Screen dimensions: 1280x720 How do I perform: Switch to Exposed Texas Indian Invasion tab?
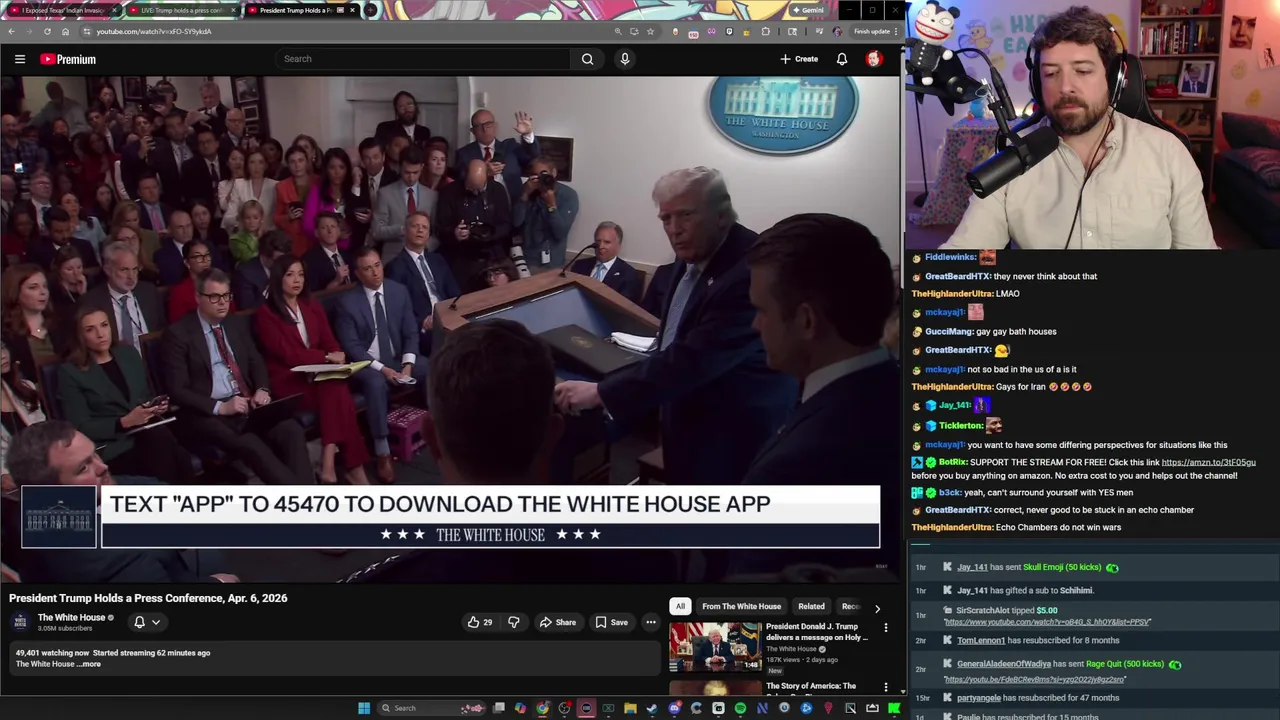66,10
